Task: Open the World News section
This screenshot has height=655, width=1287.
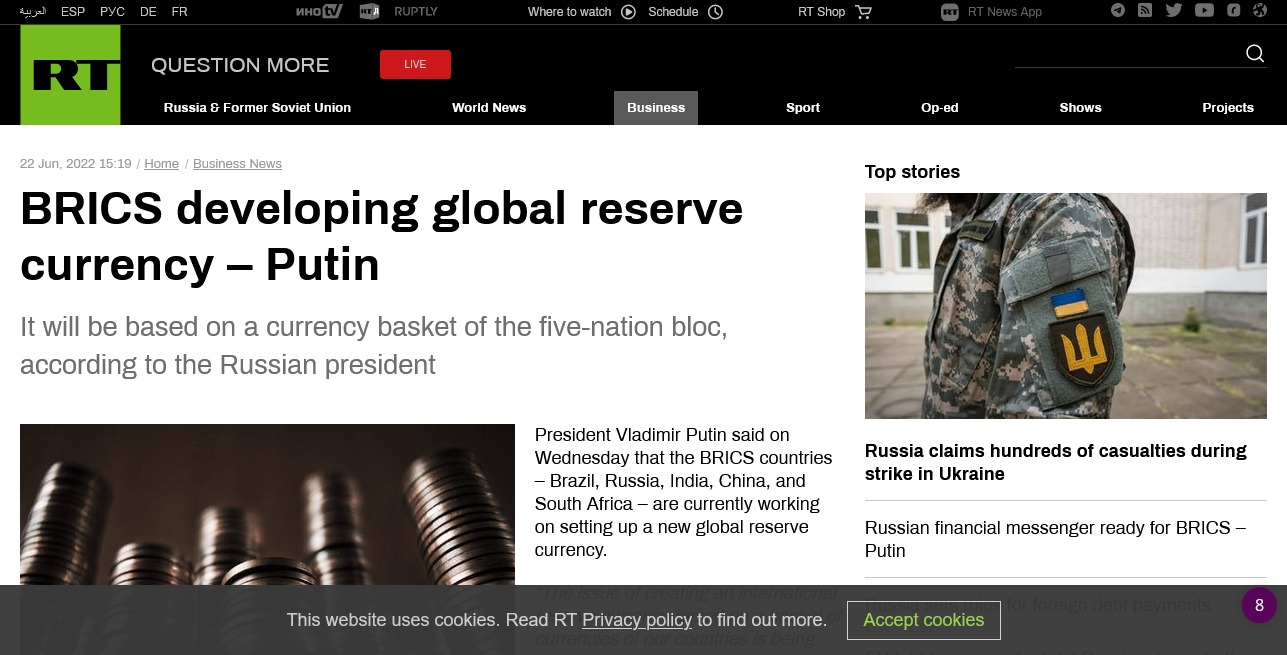Action: point(489,108)
